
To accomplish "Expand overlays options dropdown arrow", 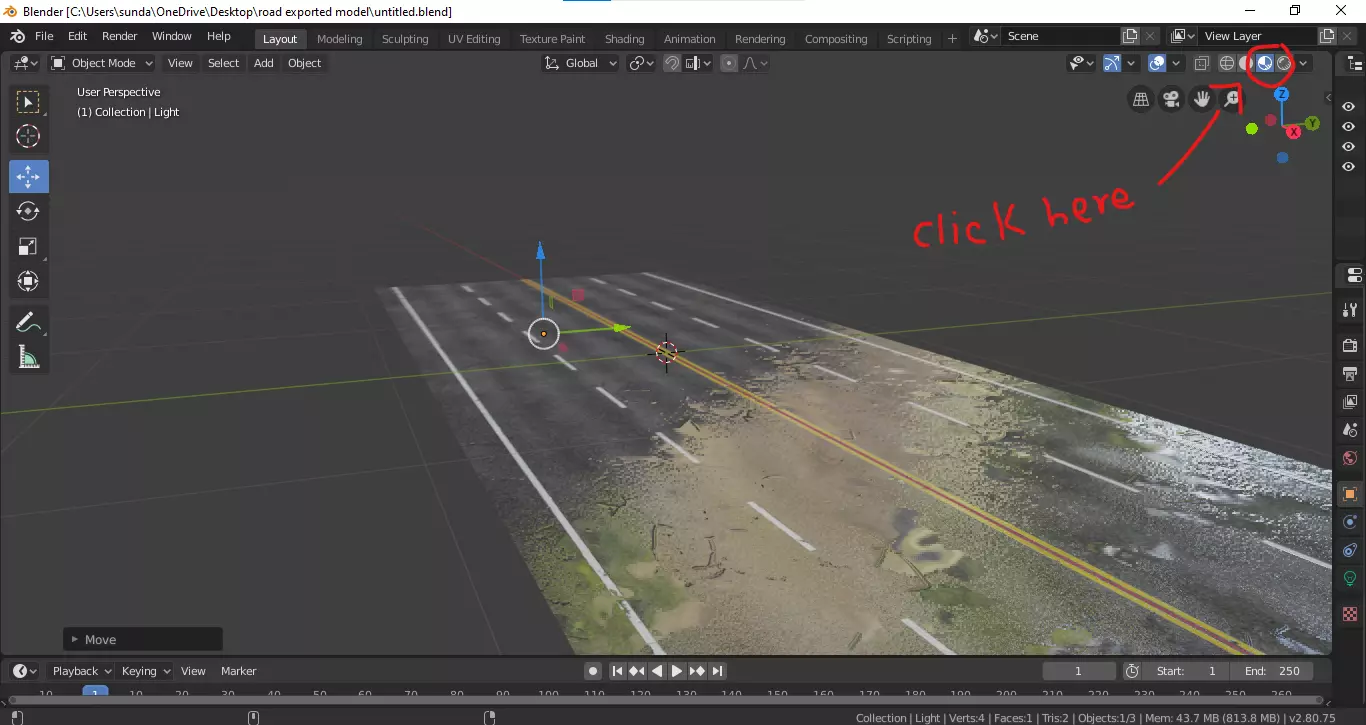I will point(1176,63).
